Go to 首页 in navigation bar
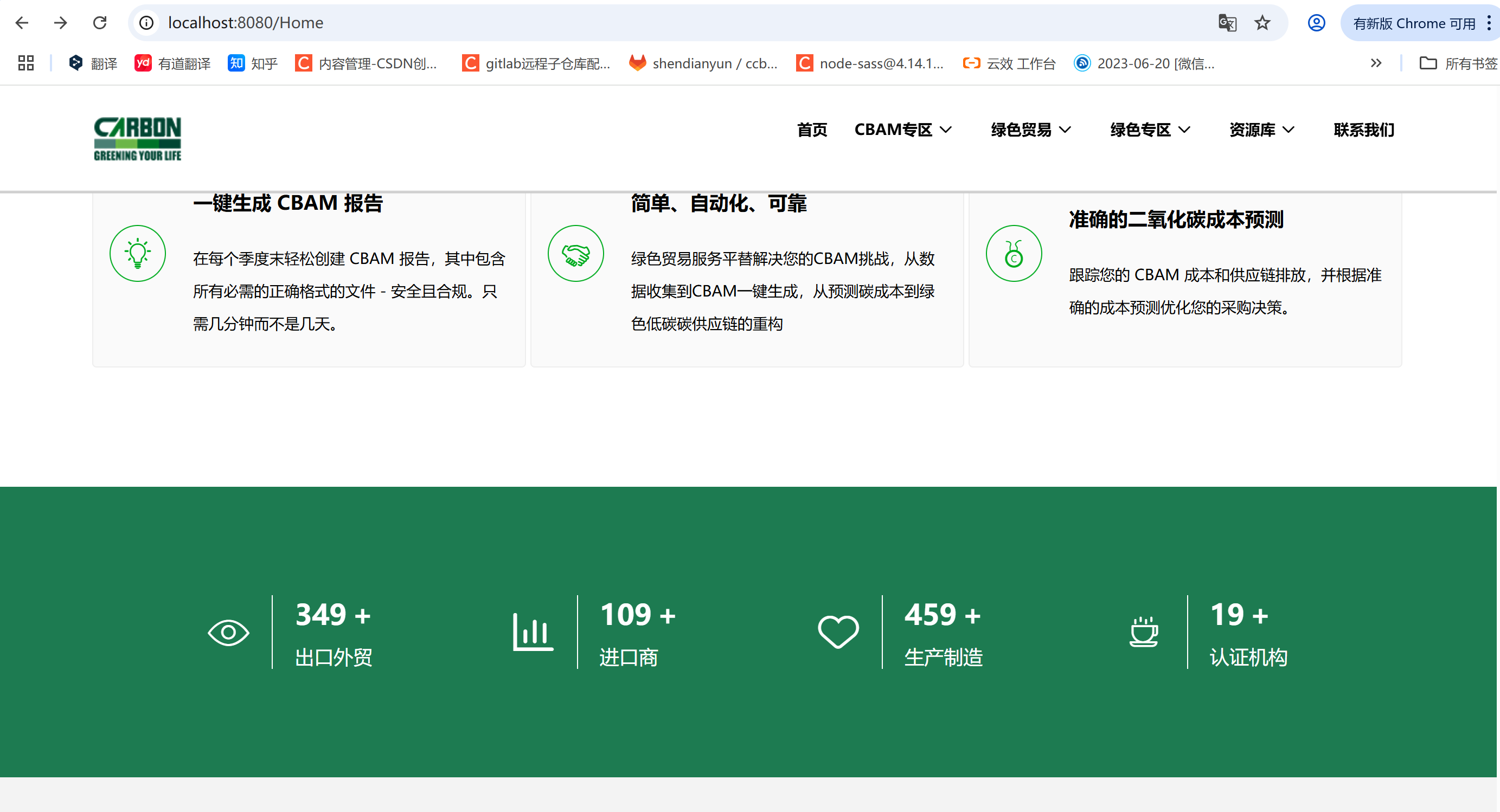The image size is (1500, 812). click(x=812, y=130)
